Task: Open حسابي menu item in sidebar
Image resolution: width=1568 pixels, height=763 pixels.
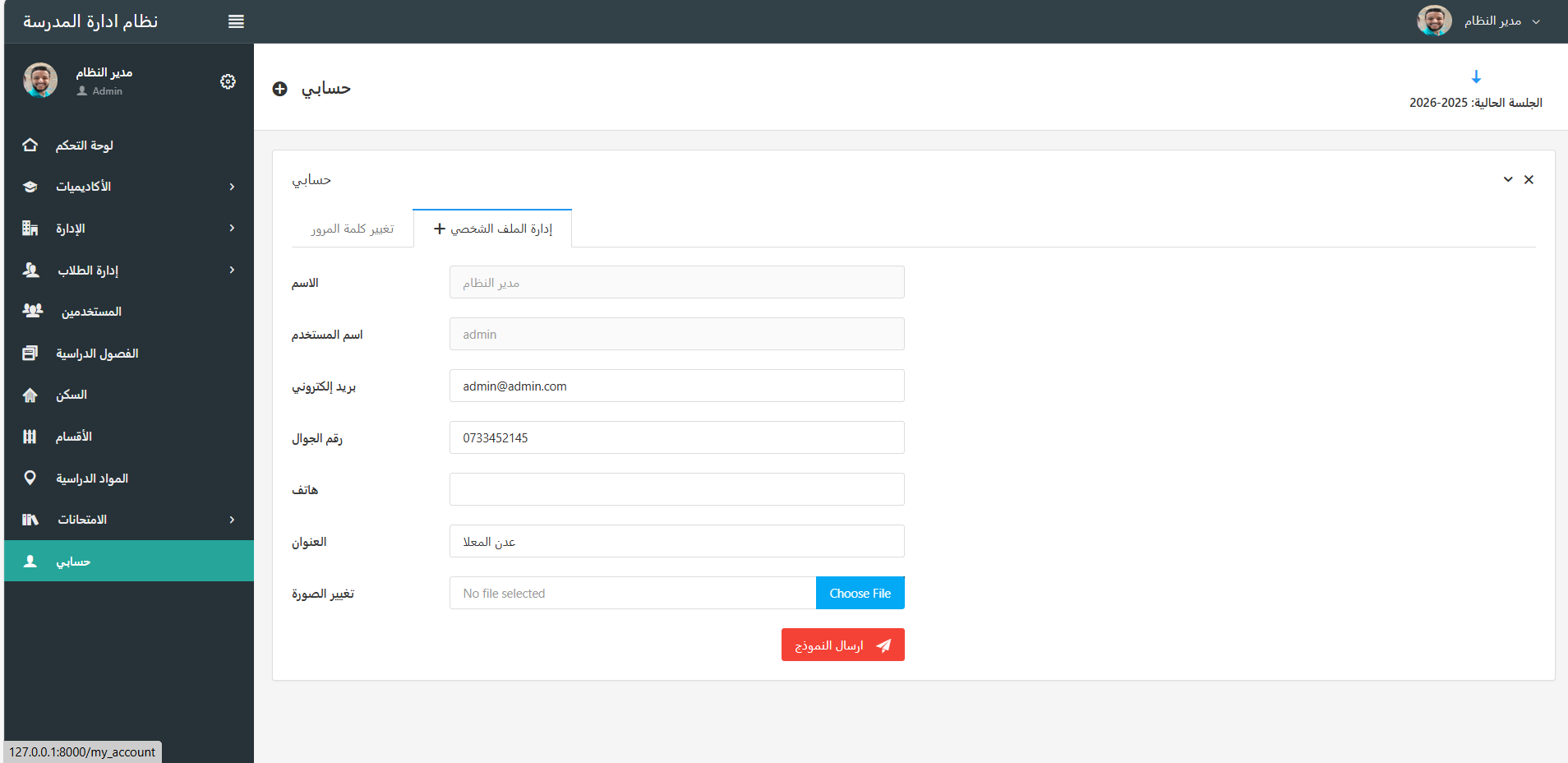Action: [129, 561]
